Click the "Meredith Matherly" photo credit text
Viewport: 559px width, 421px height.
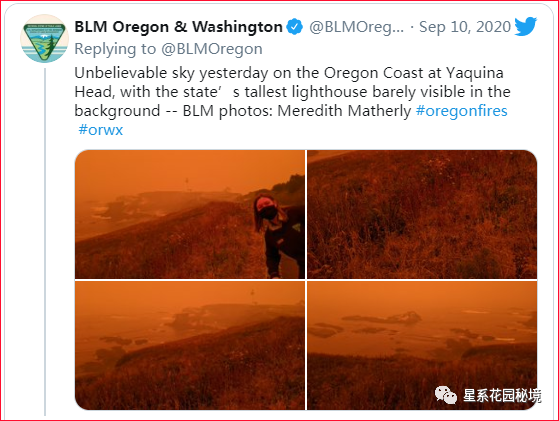click(344, 111)
